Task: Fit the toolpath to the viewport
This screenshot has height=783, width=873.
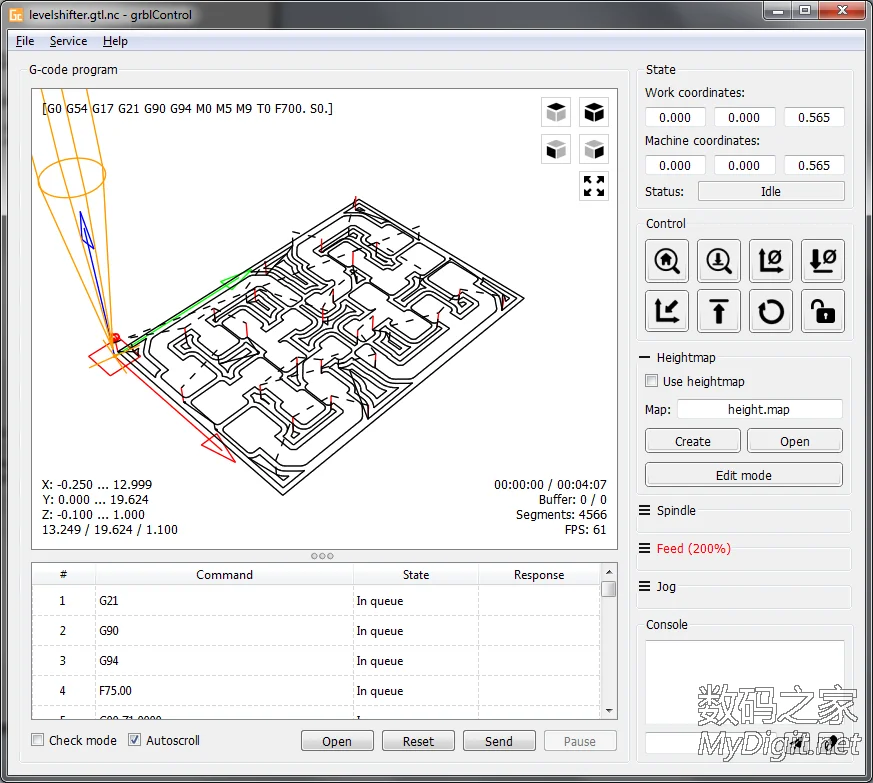Action: pyautogui.click(x=594, y=186)
